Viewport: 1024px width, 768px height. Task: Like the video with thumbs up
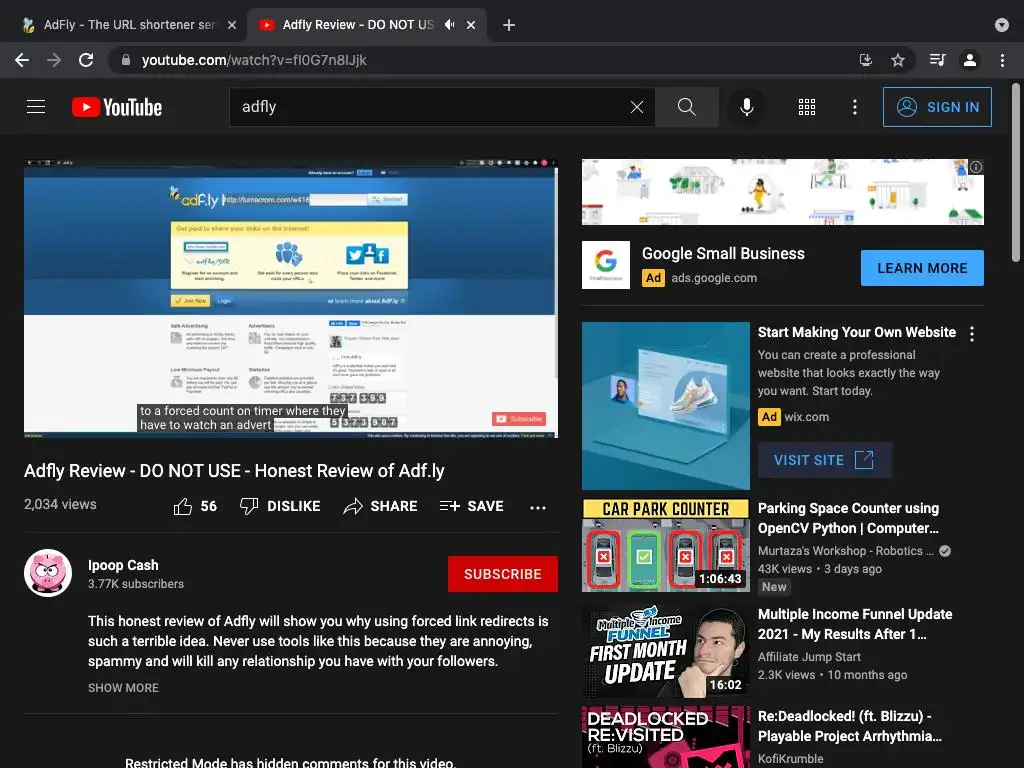195,506
